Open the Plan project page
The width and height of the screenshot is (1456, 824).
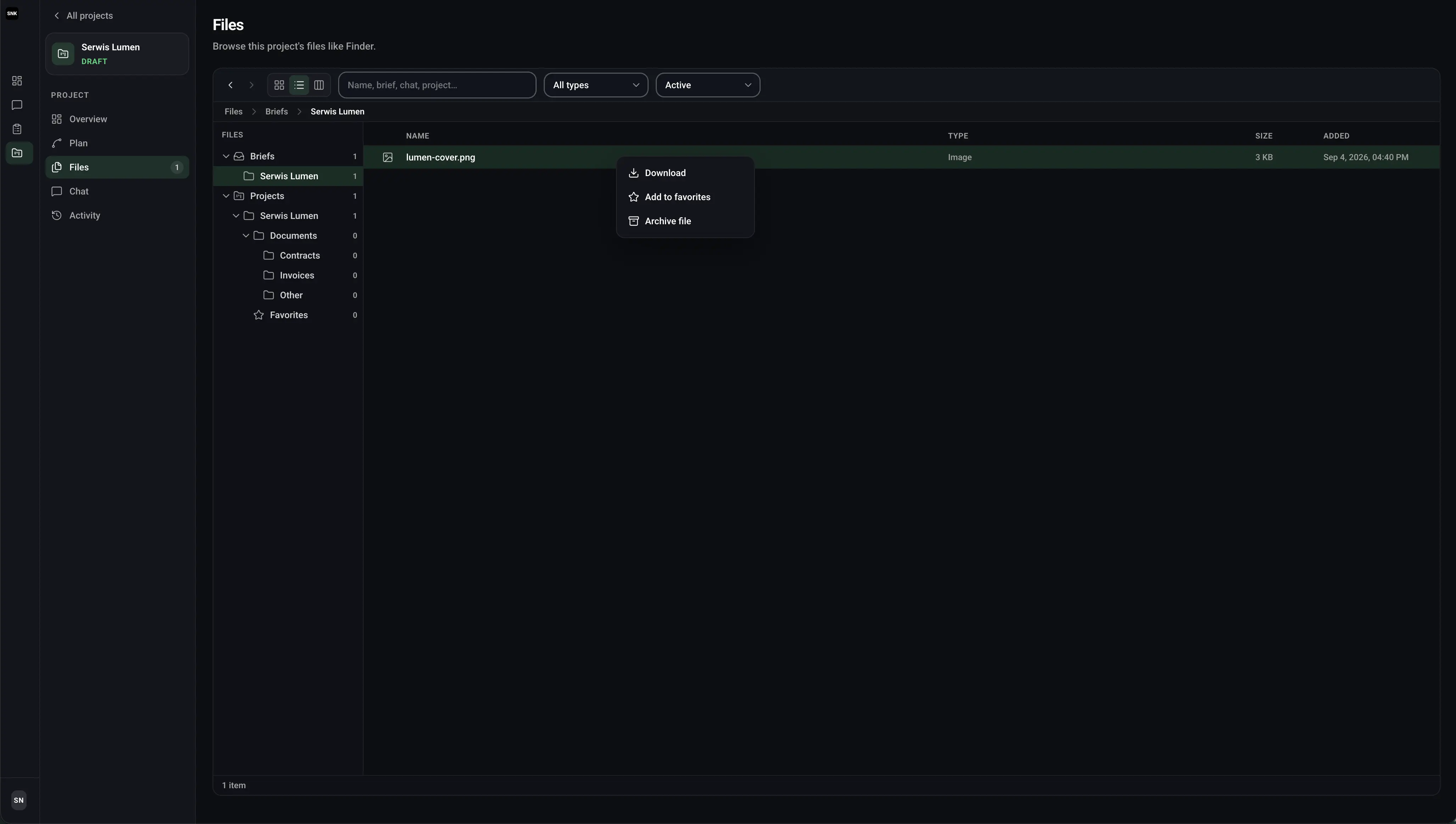(117, 143)
